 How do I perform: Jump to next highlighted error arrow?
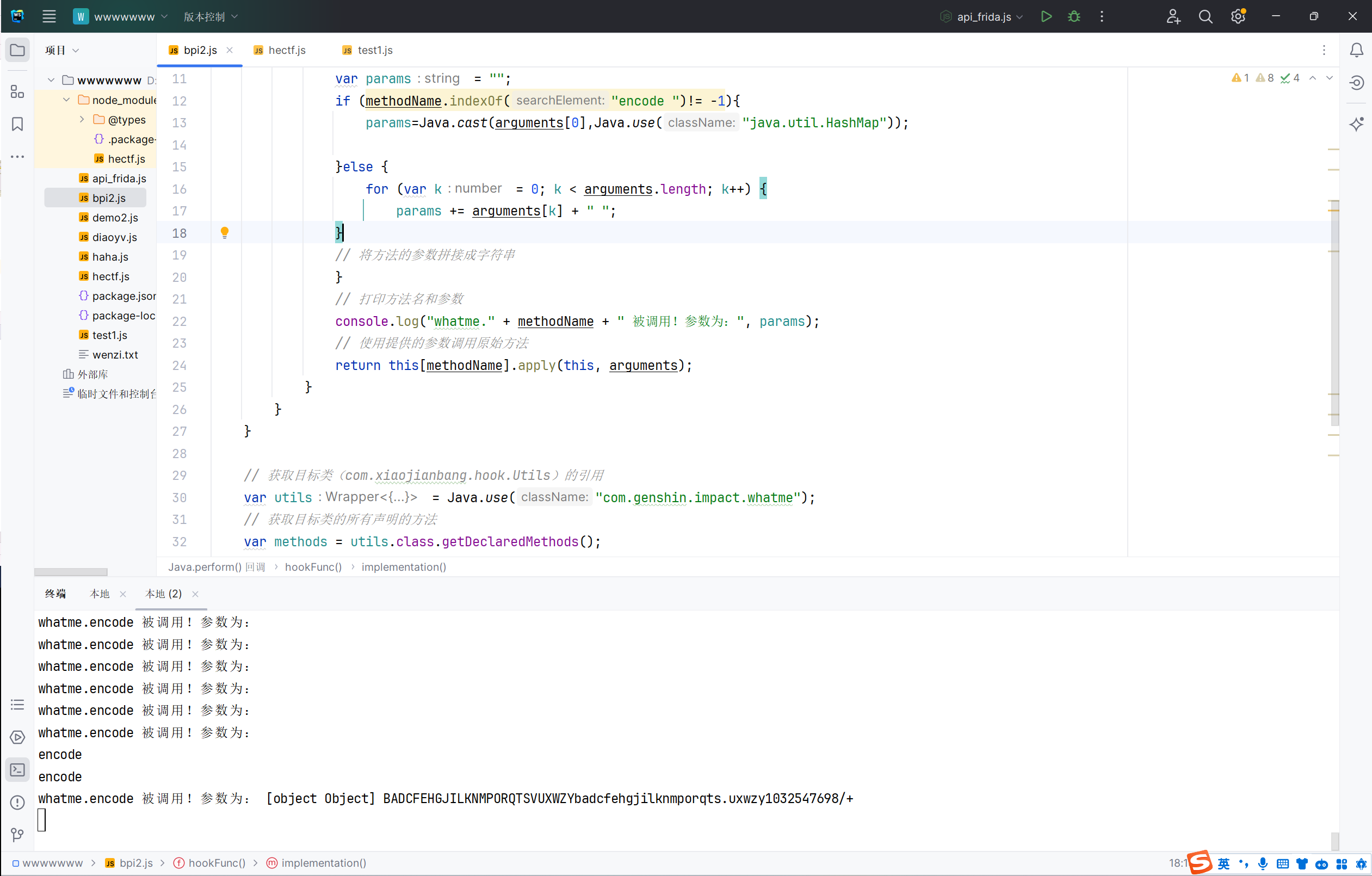click(1329, 78)
